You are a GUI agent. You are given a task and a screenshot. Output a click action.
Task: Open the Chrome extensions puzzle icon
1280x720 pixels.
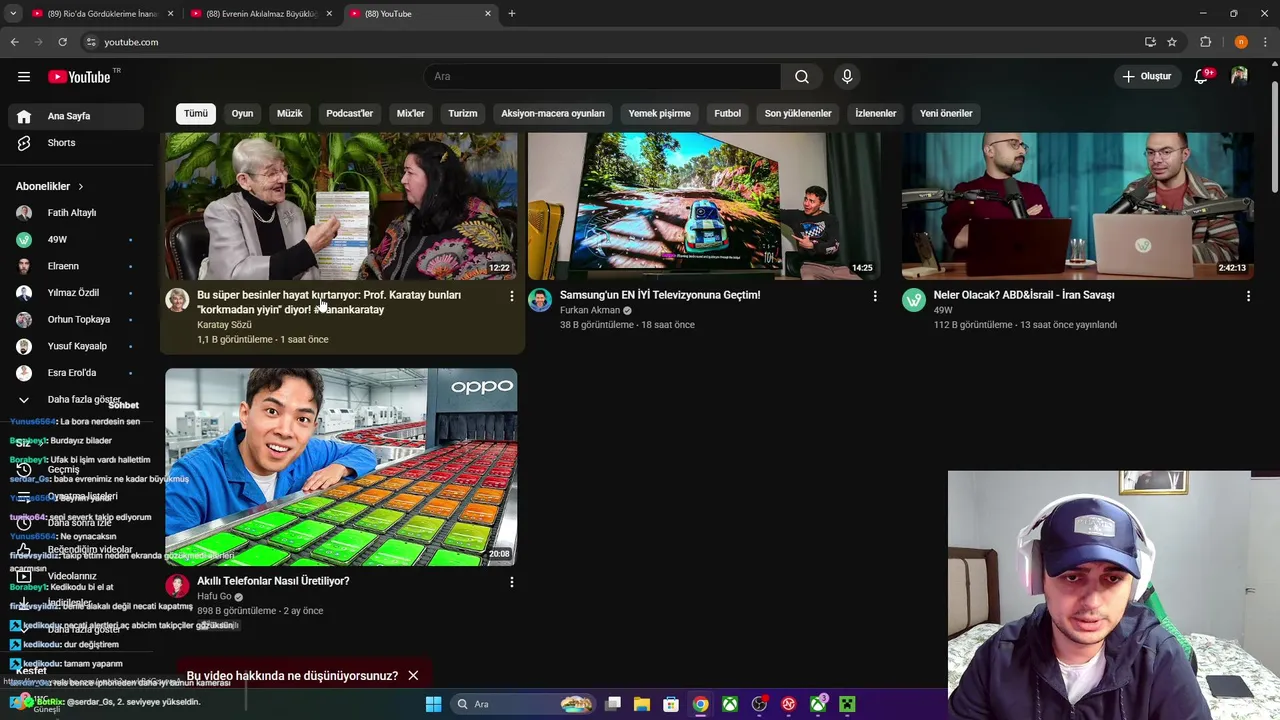tap(1206, 42)
